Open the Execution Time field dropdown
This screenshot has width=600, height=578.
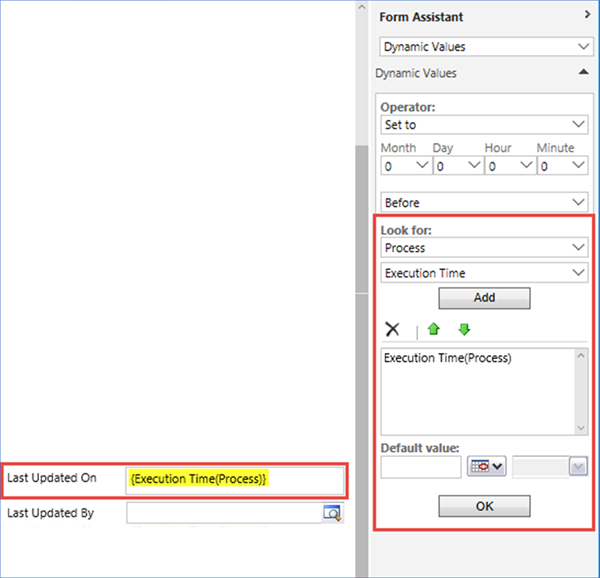tap(484, 272)
